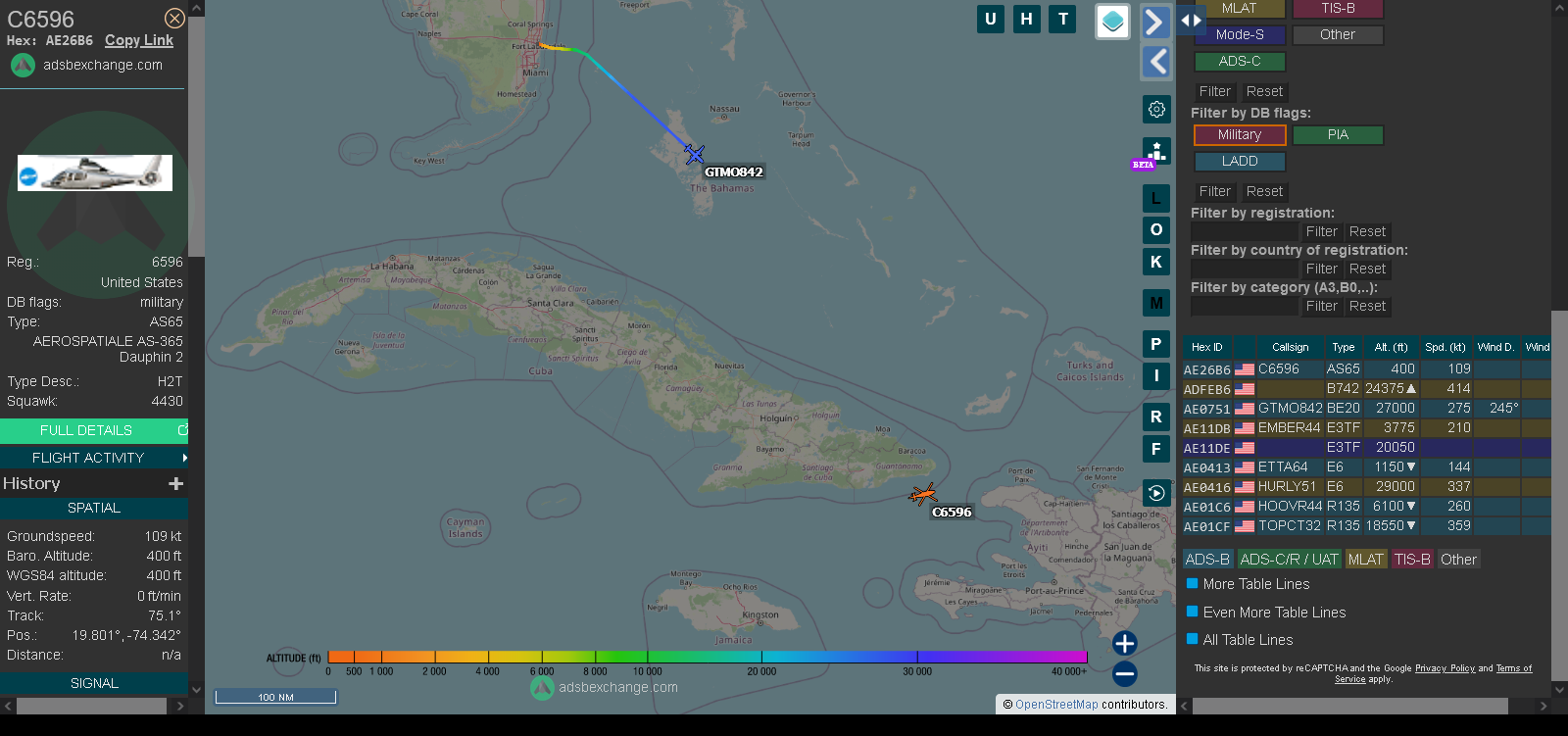The image size is (1568, 736).
Task: Toggle the L map button
Action: point(1156,198)
